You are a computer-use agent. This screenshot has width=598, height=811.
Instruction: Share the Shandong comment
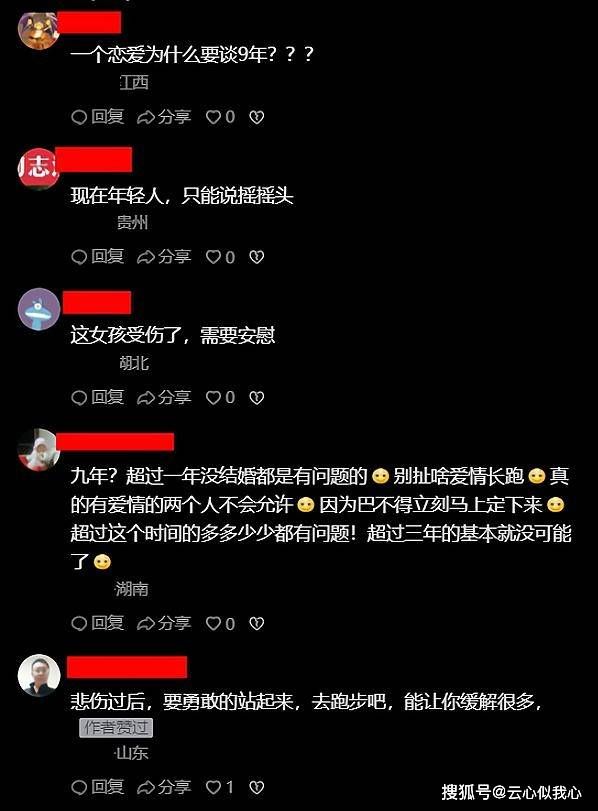(163, 788)
